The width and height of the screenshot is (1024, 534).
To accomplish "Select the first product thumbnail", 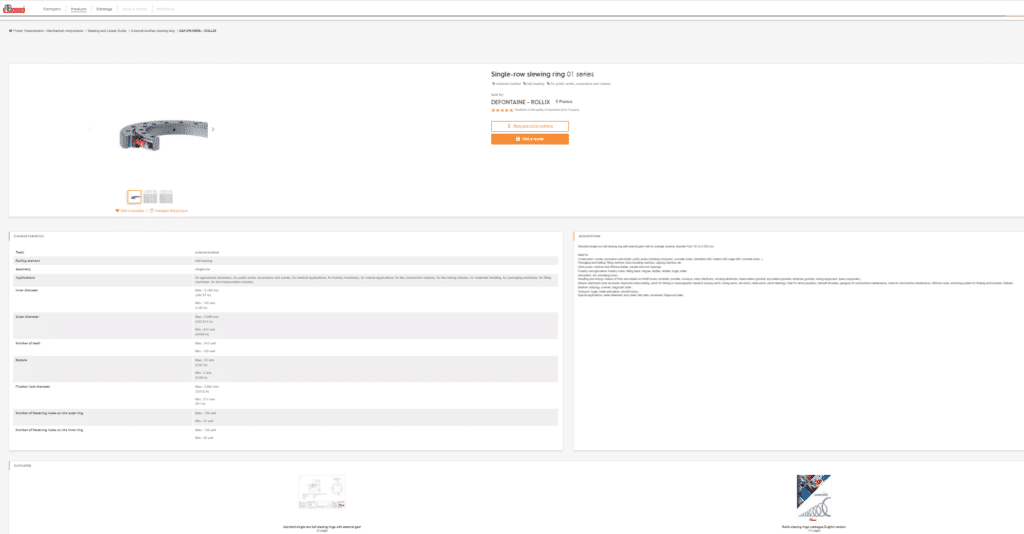I will point(134,197).
